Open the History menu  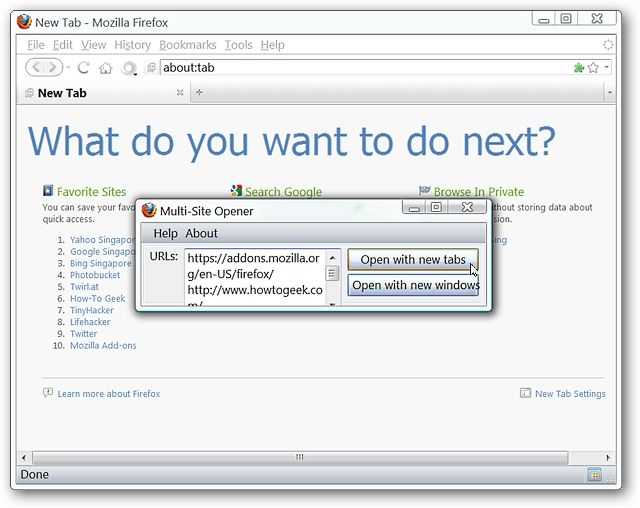click(x=133, y=45)
